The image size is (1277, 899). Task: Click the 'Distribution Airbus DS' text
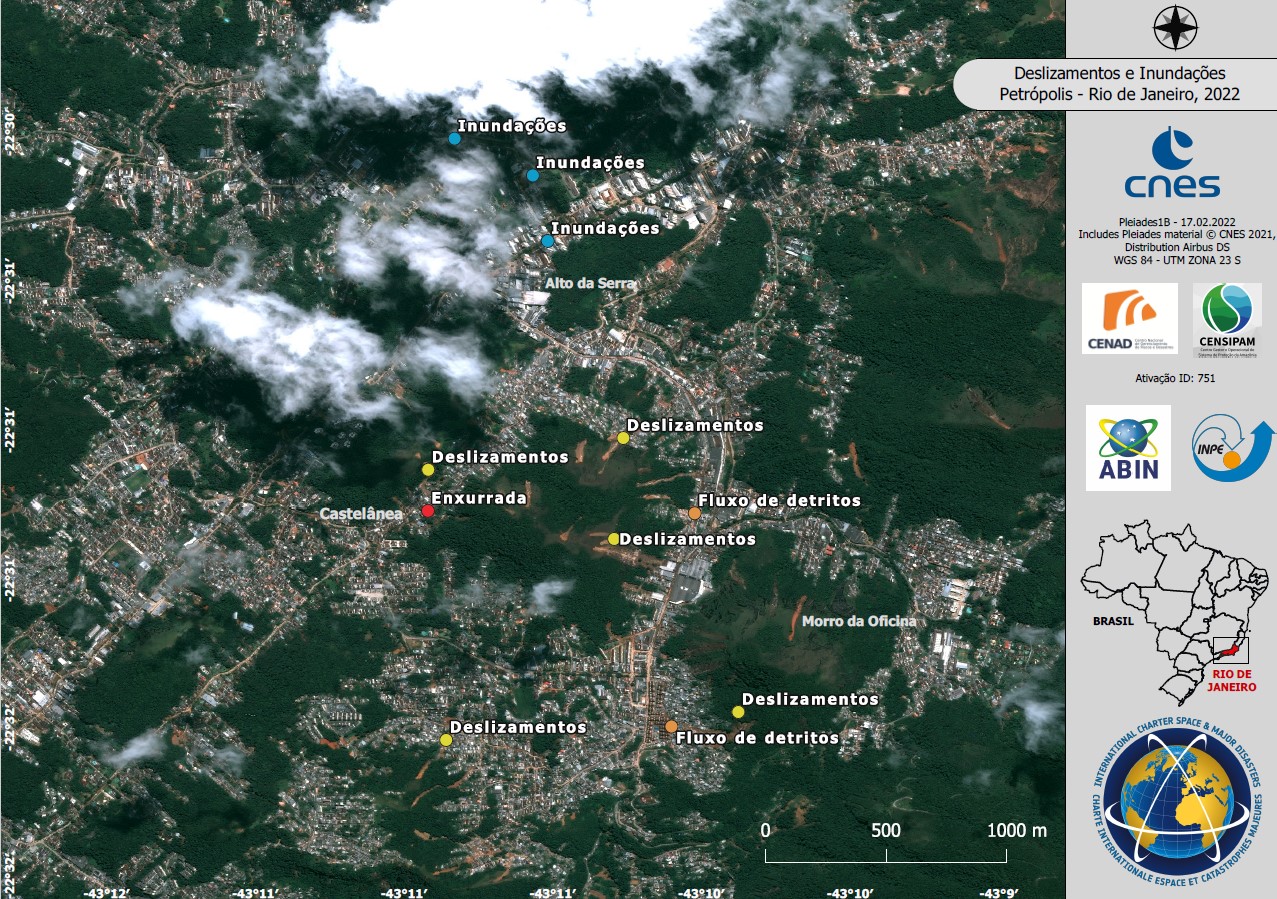1178,247
